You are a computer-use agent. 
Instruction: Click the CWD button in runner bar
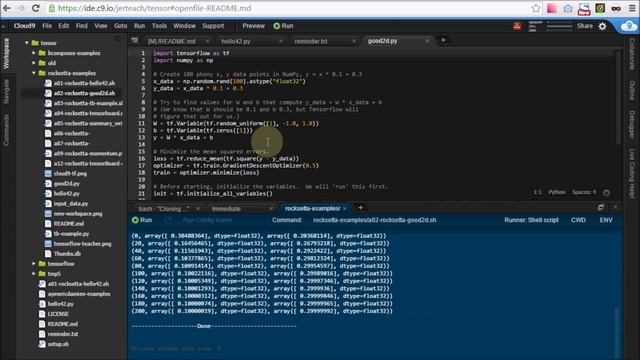click(x=578, y=220)
